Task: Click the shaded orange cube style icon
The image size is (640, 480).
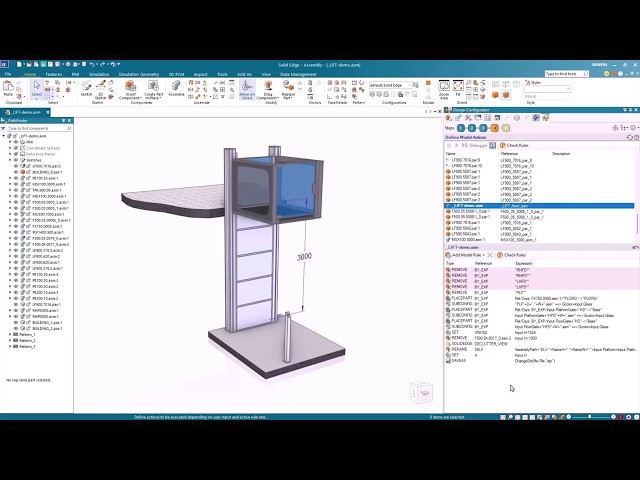Action: point(495,95)
